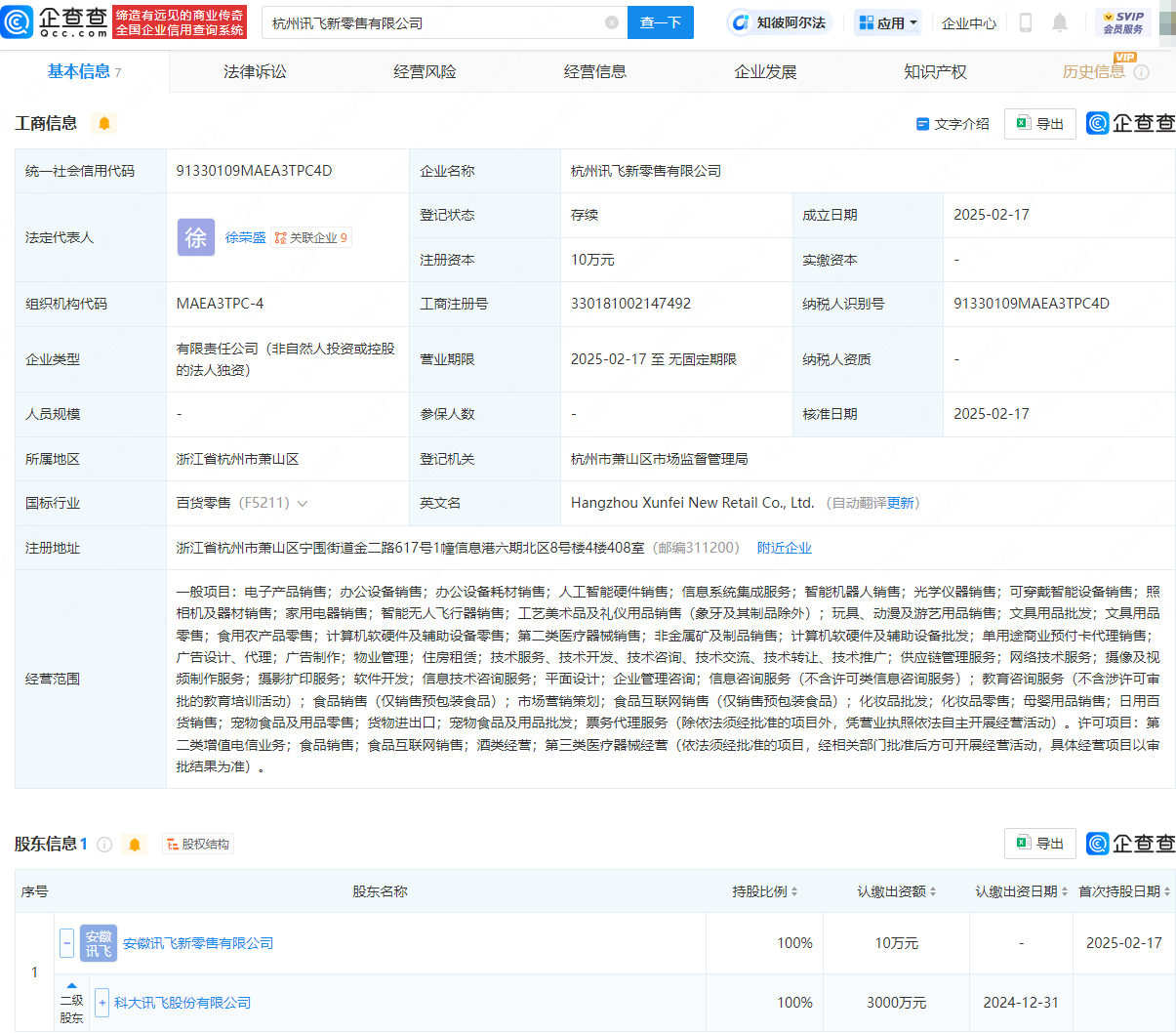
Task: Click the 所属地区 value 浙江省杭州市萧山区
Action: (237, 459)
